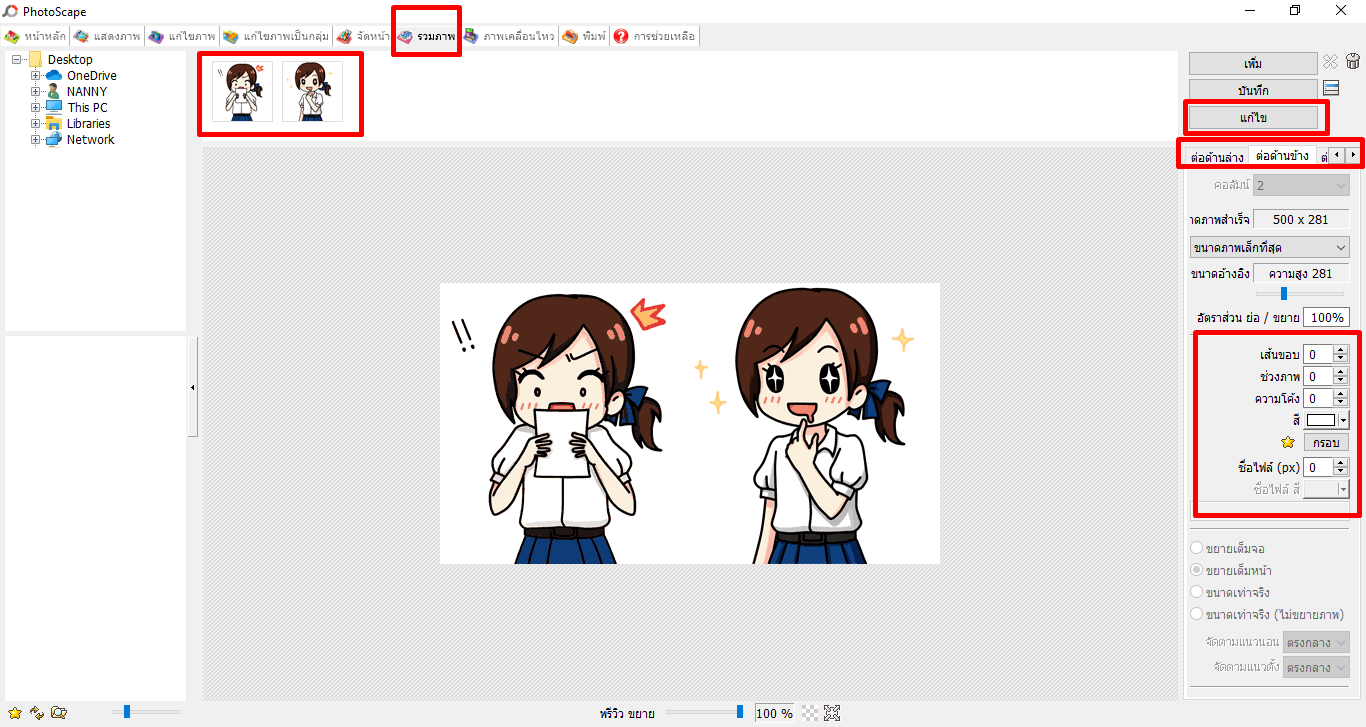Screen dimensions: 1366x727
Task: Switch to the แก้ไขภาพ editor tab
Action: point(181,36)
